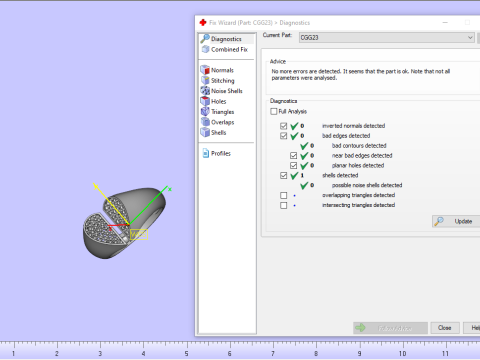Image resolution: width=480 pixels, height=360 pixels.
Task: Click 'bad contours detected' text
Action: pos(359,146)
